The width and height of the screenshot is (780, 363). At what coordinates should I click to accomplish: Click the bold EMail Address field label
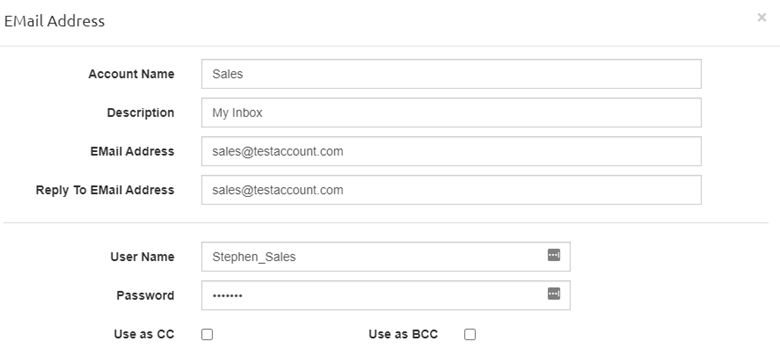(x=132, y=151)
